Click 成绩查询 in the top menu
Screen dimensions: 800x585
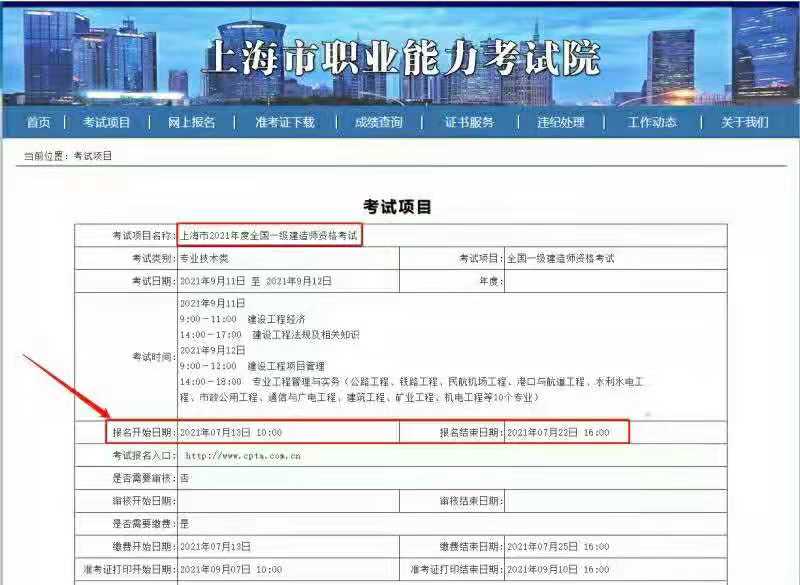pyautogui.click(x=379, y=122)
